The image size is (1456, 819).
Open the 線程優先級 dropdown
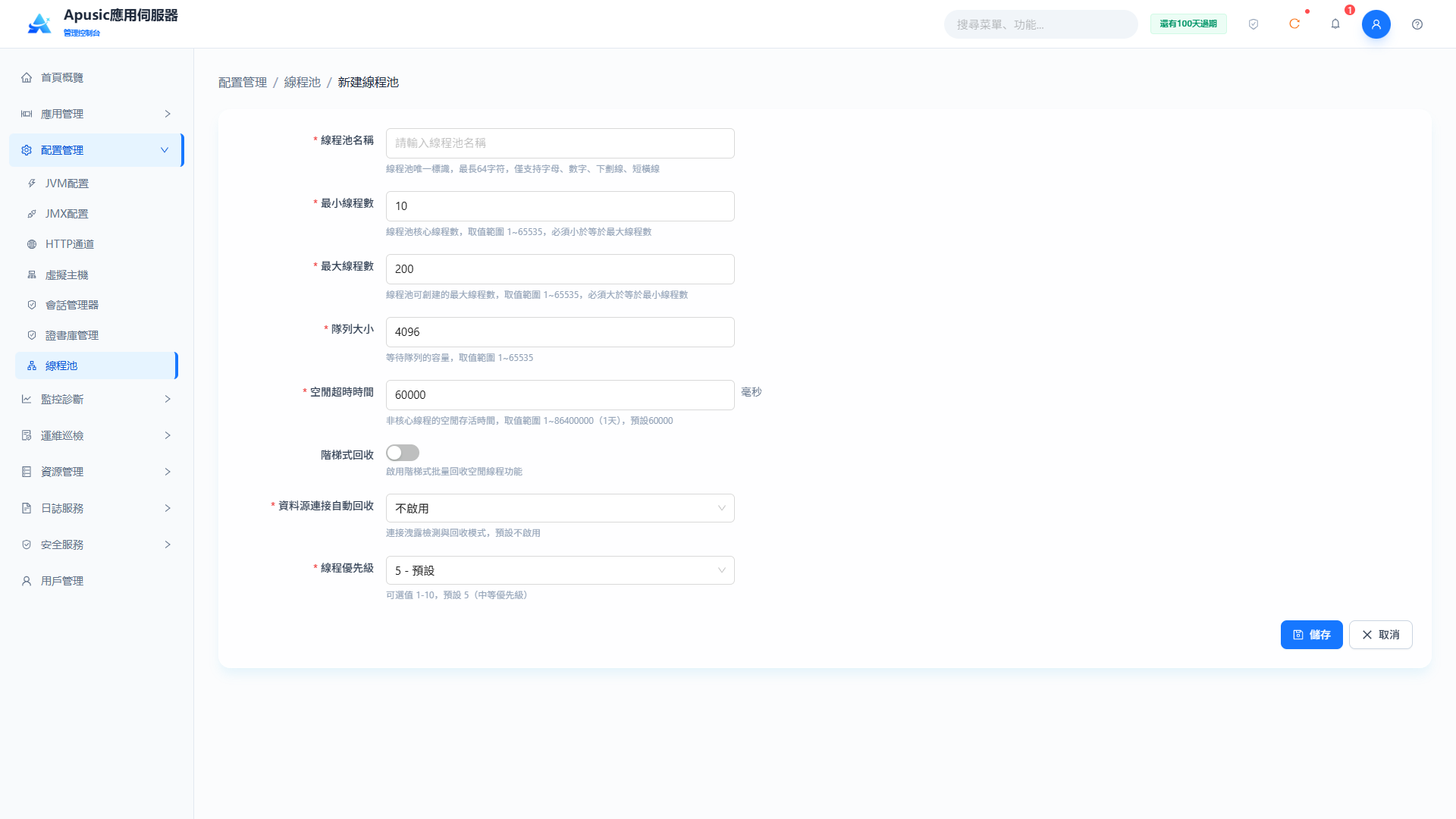(560, 570)
